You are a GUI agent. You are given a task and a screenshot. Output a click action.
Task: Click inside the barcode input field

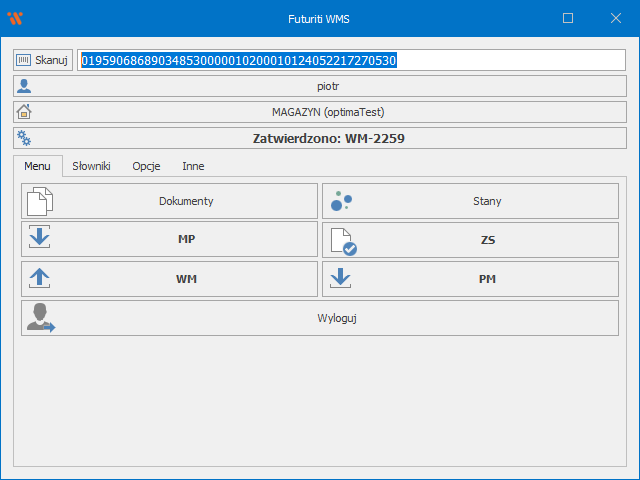point(500,60)
